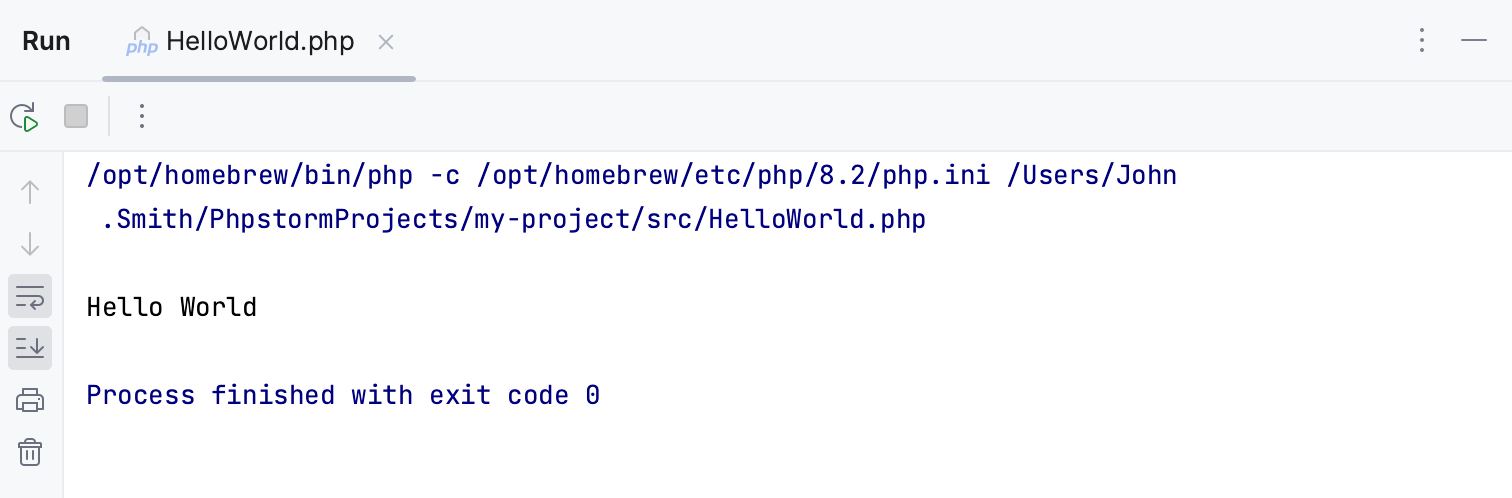The width and height of the screenshot is (1512, 498).
Task: Open Run tool window options menu
Action: click(x=1421, y=41)
